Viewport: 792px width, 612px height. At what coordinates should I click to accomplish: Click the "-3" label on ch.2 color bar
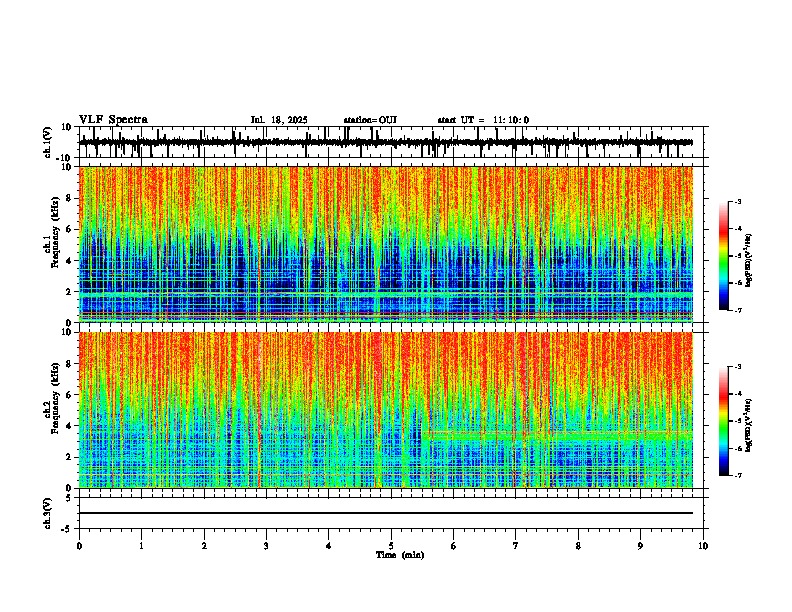[737, 367]
